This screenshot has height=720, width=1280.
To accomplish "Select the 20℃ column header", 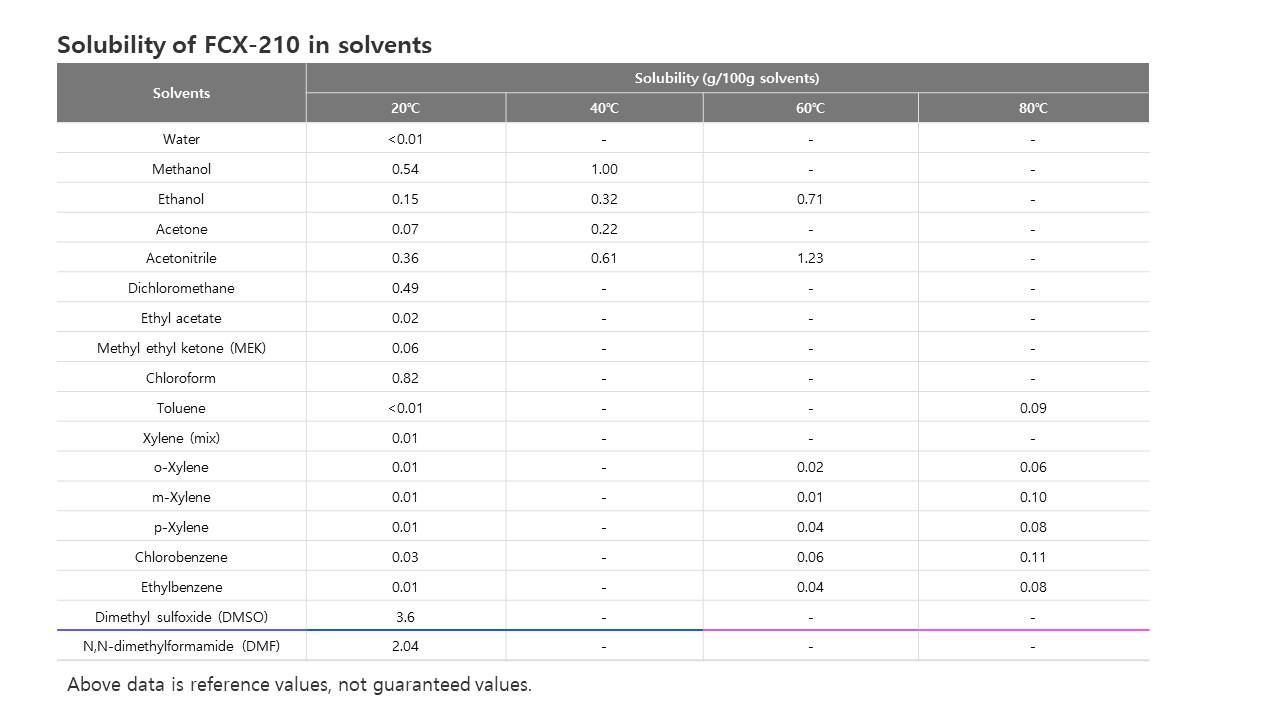I will [x=405, y=108].
